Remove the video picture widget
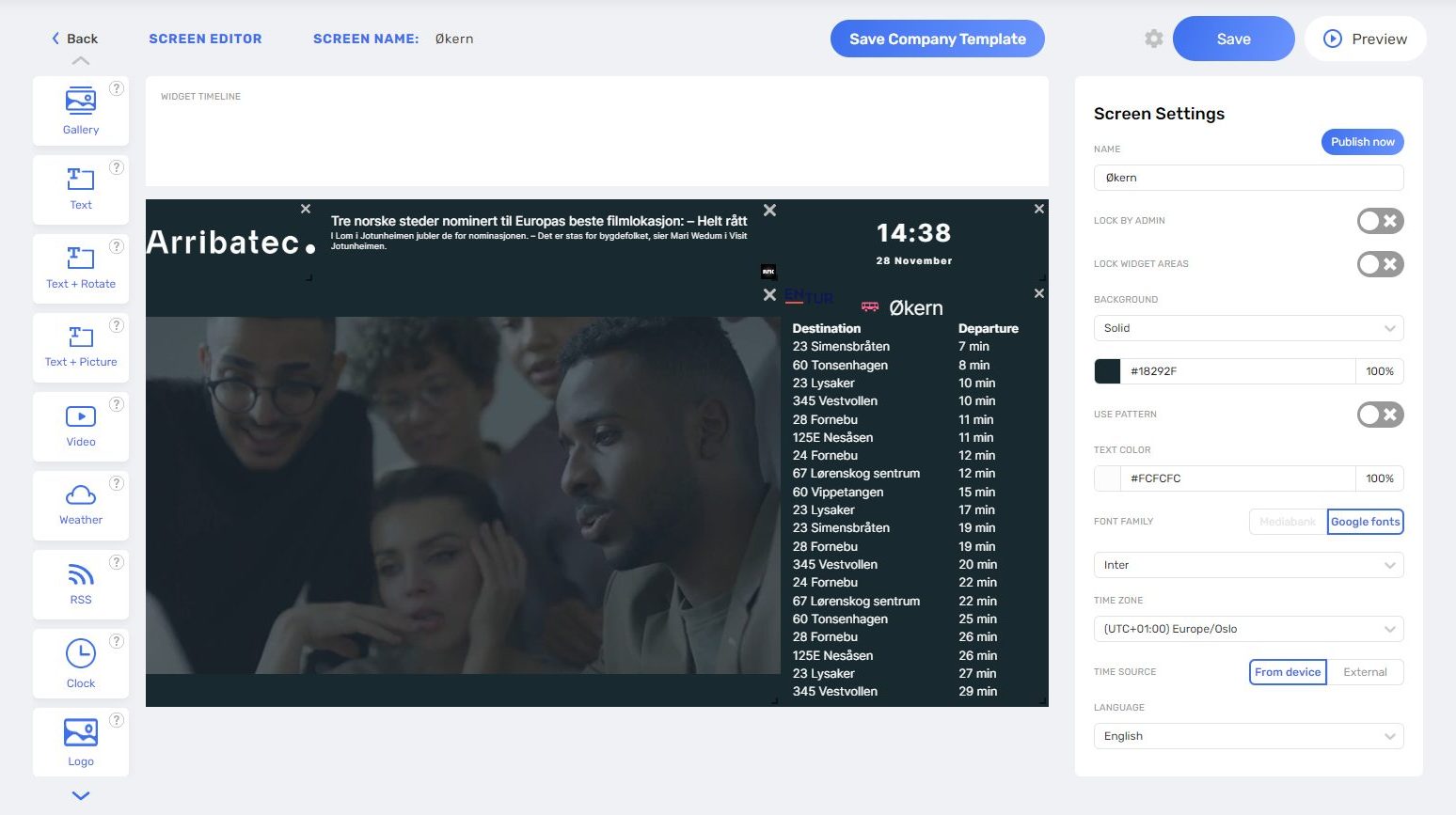Image resolution: width=1456 pixels, height=815 pixels. 769,295
